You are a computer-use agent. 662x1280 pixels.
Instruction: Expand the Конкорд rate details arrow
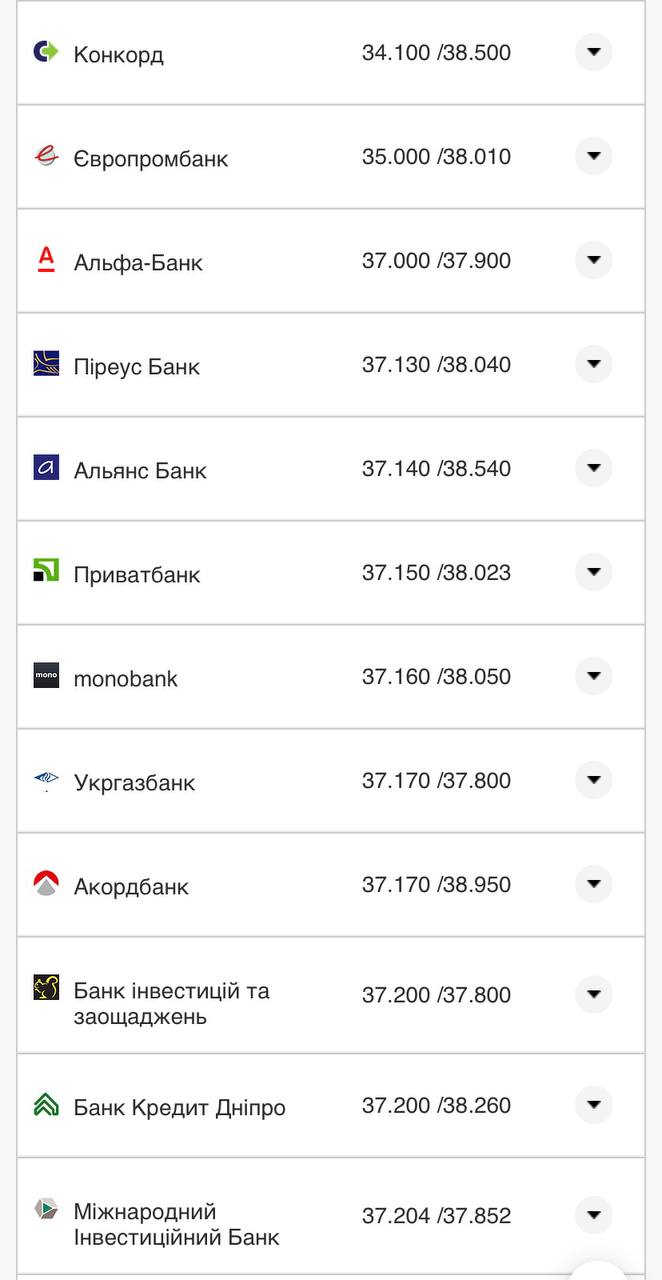[594, 52]
